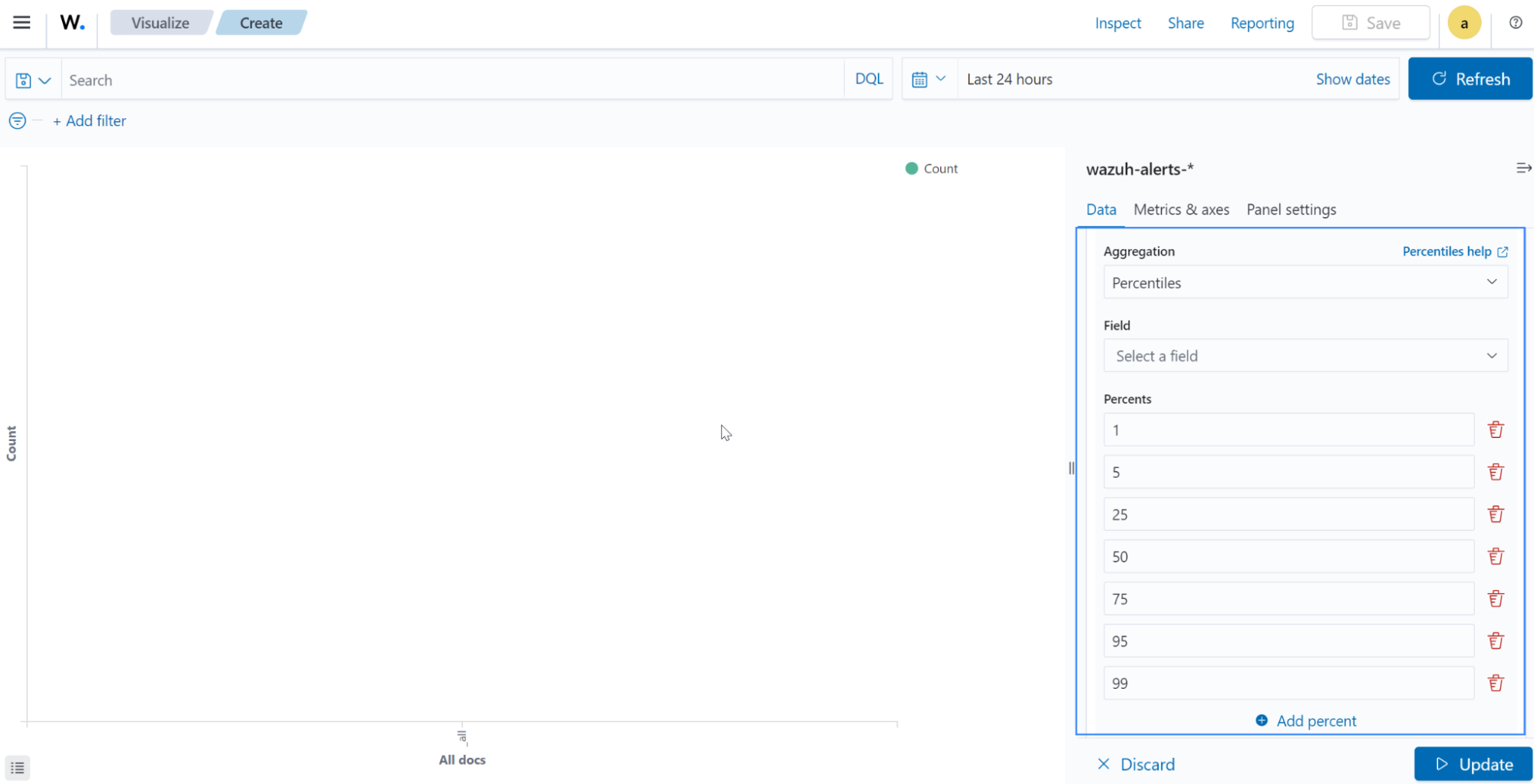Open the Percentiles help link
This screenshot has height=784, width=1534.
(1454, 251)
